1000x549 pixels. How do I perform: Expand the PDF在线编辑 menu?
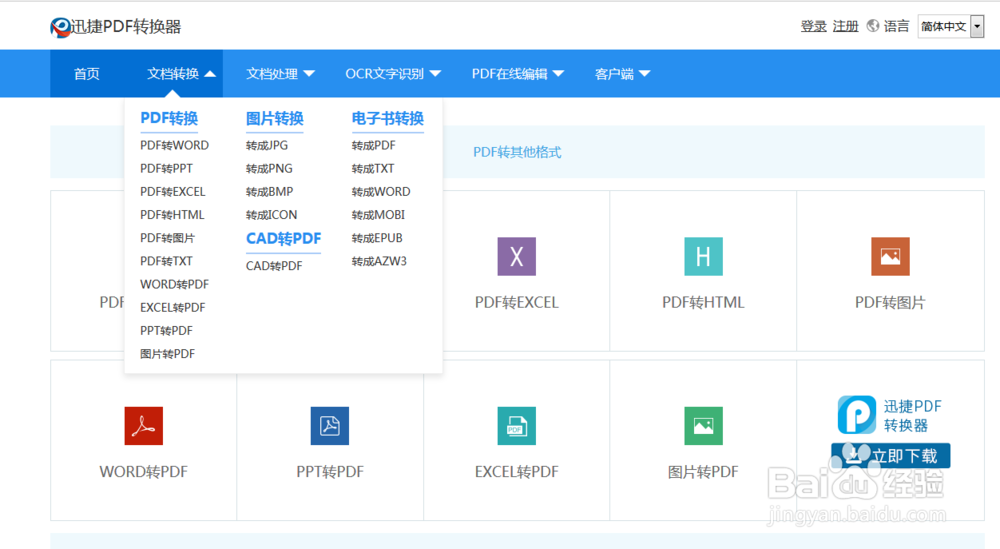[518, 74]
